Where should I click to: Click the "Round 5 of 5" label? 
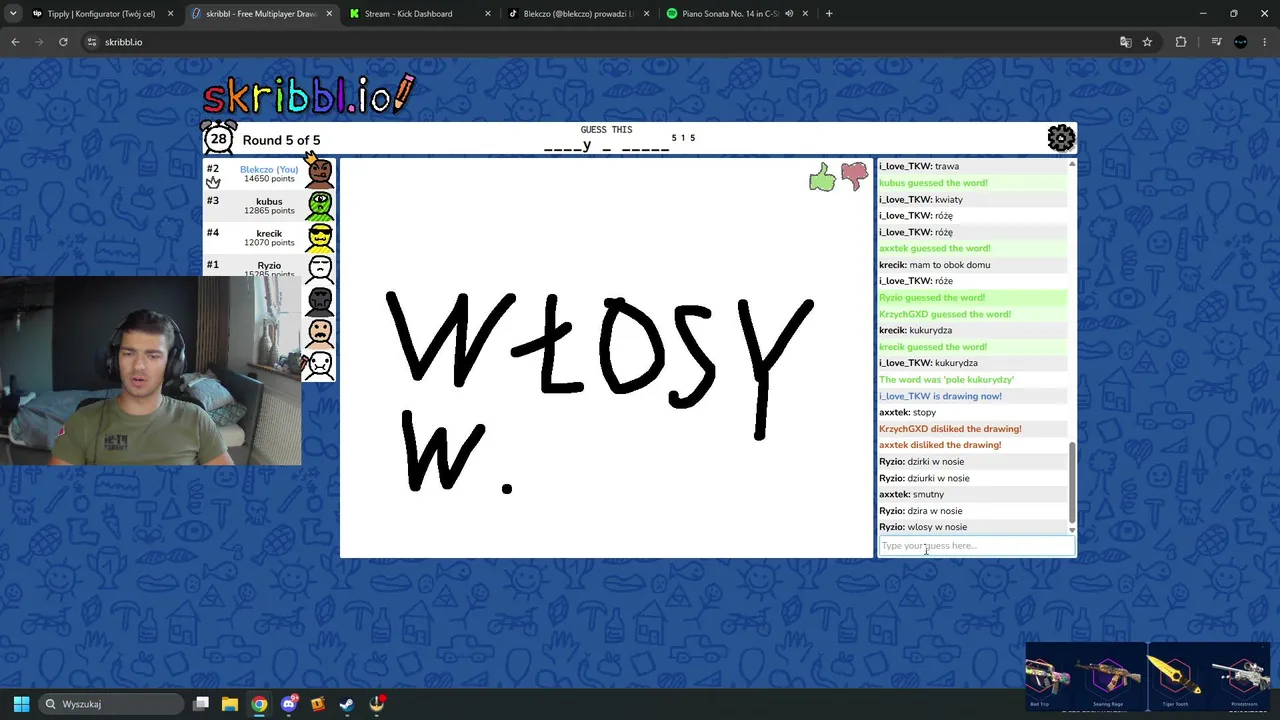pos(281,140)
